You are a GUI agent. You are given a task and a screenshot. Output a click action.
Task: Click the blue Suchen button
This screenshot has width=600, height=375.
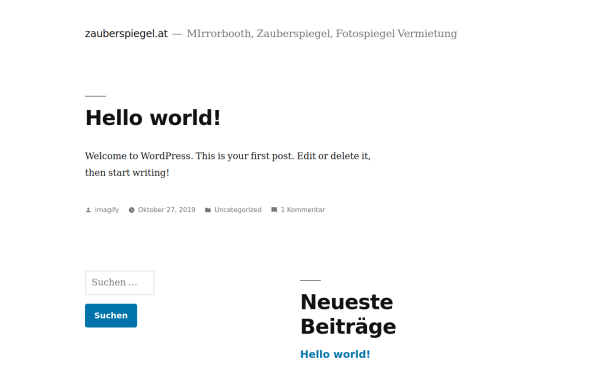[x=111, y=316]
